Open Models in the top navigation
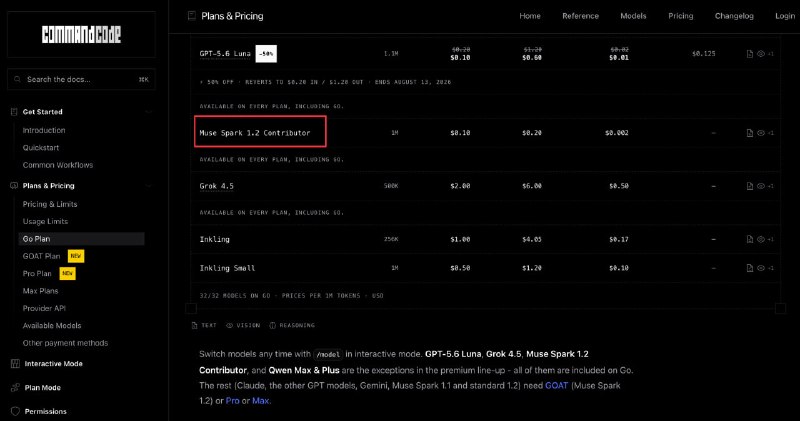The height and width of the screenshot is (421, 800). pos(633,16)
